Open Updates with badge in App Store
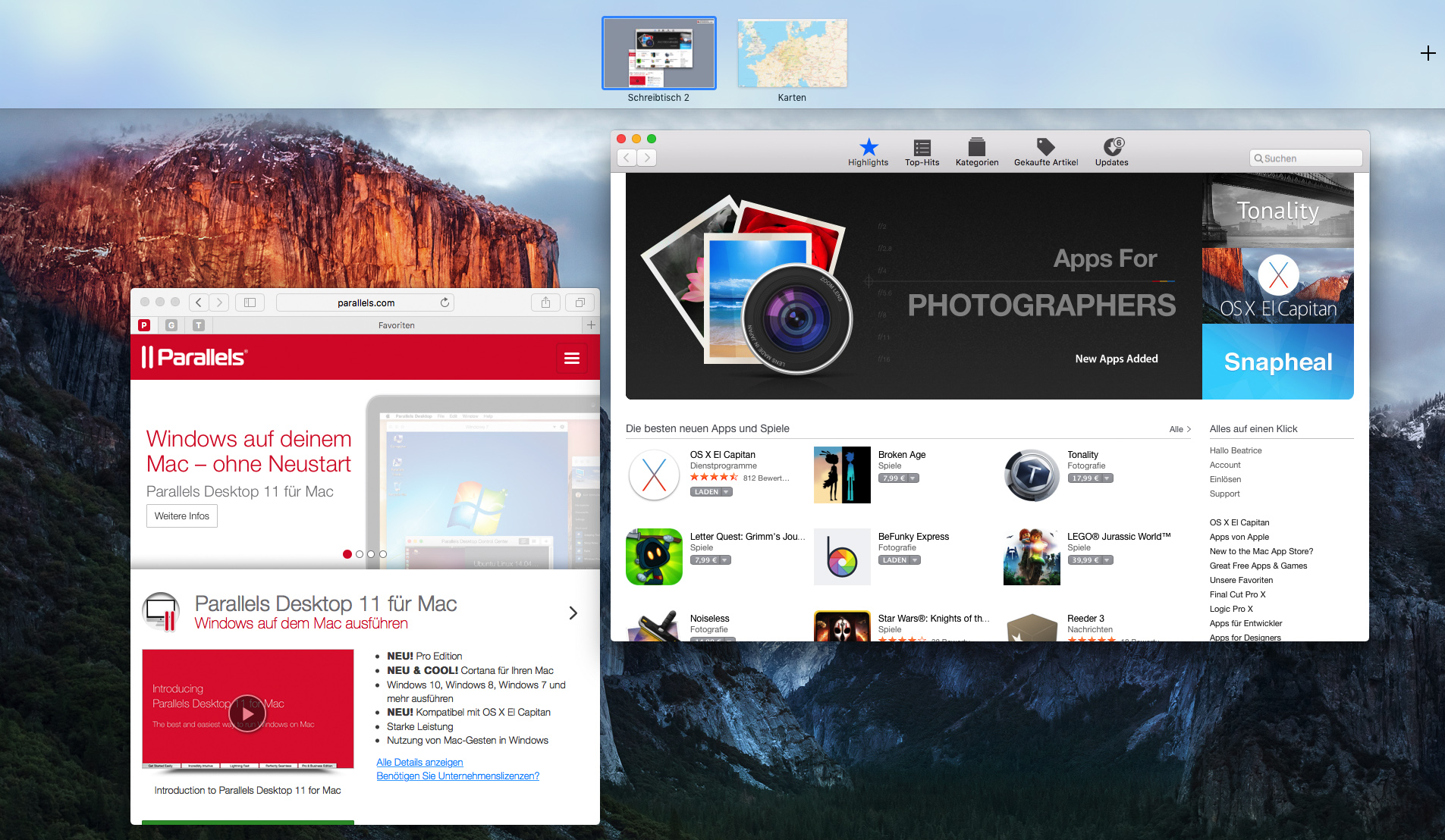1445x840 pixels. [1111, 152]
